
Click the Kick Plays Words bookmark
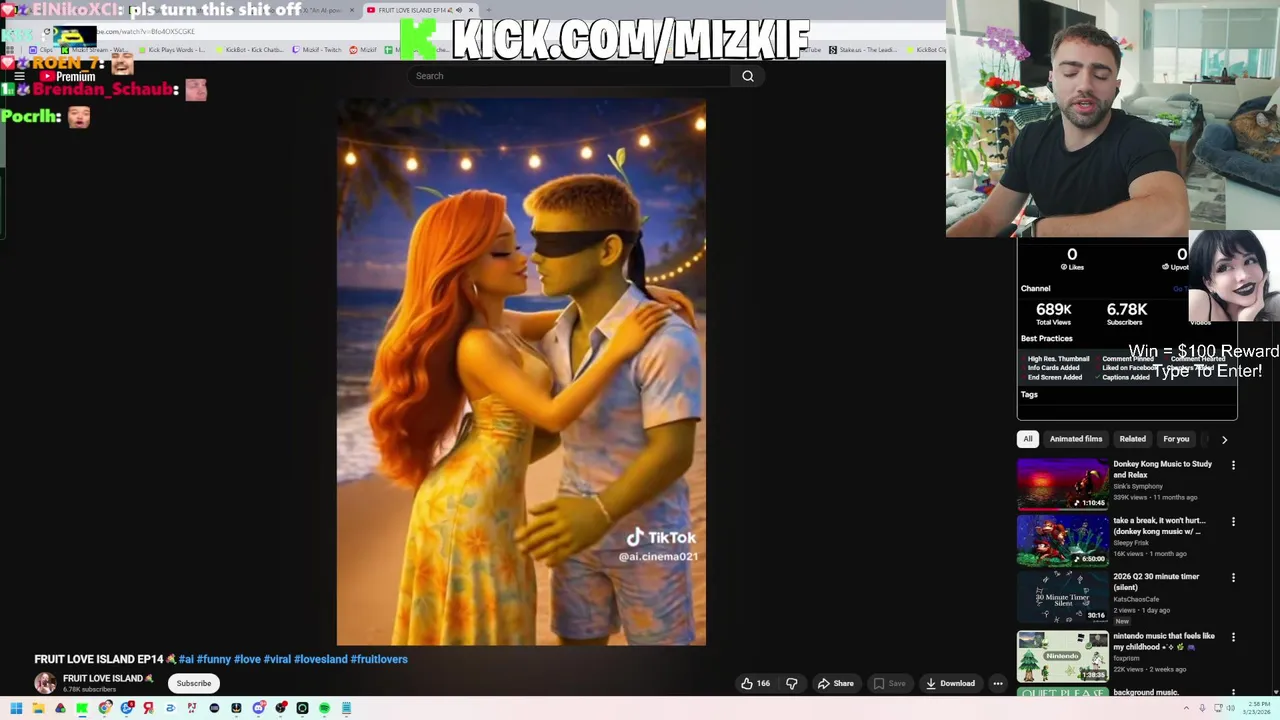pos(172,50)
